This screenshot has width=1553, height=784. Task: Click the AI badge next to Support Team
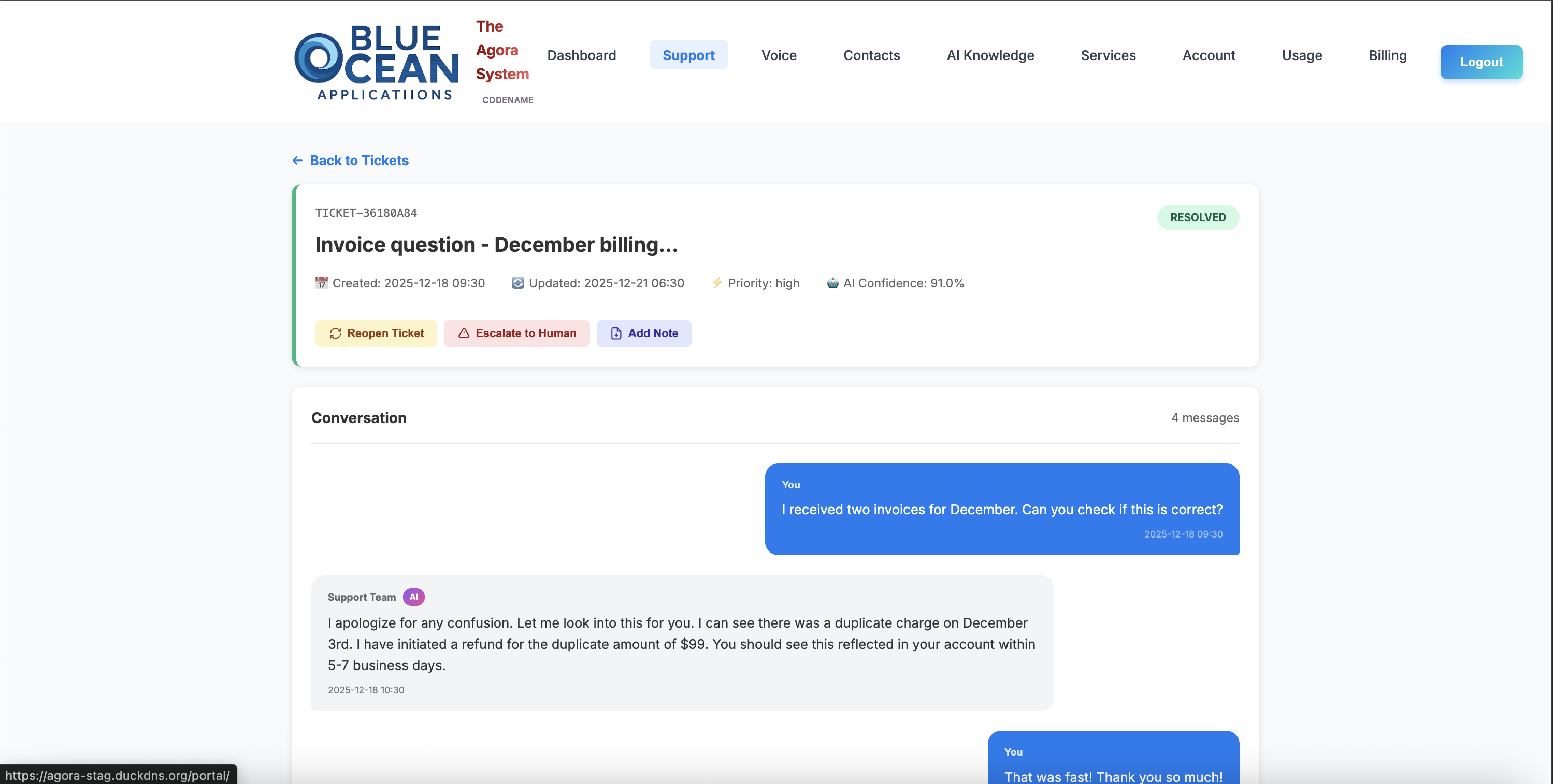(413, 597)
